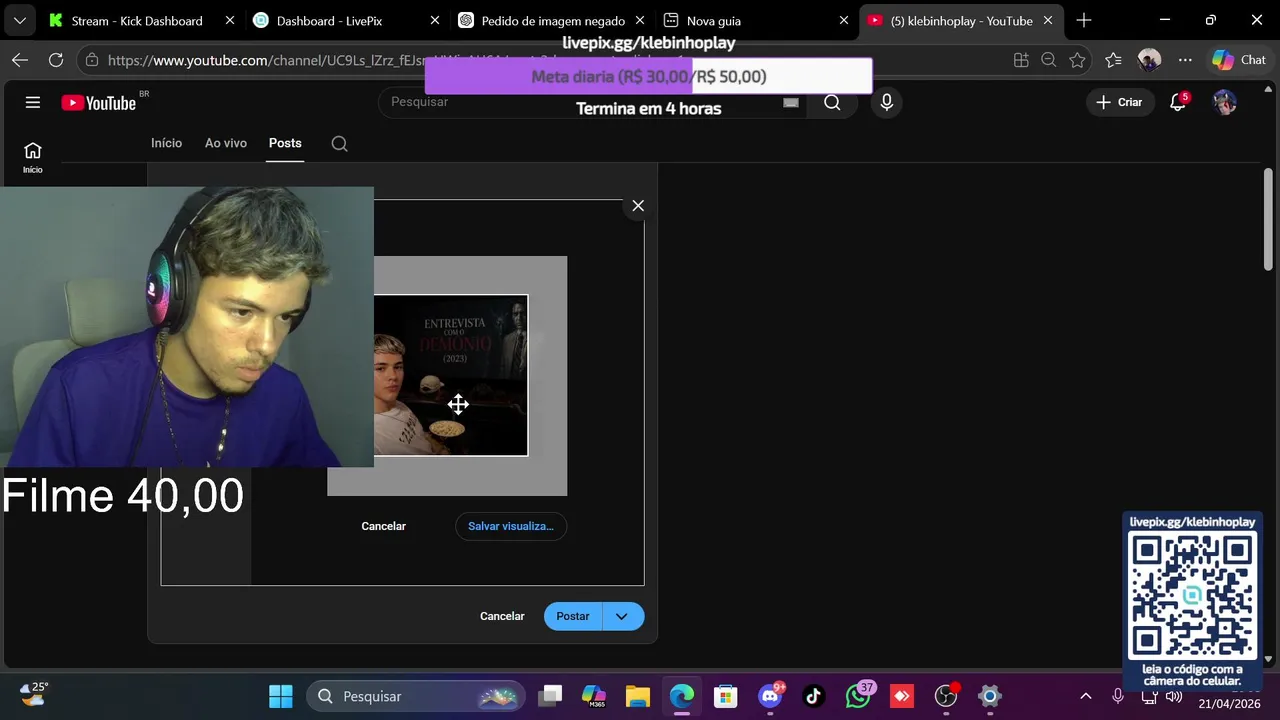
Task: Open Copilot Chat in Edge
Action: tap(1239, 60)
